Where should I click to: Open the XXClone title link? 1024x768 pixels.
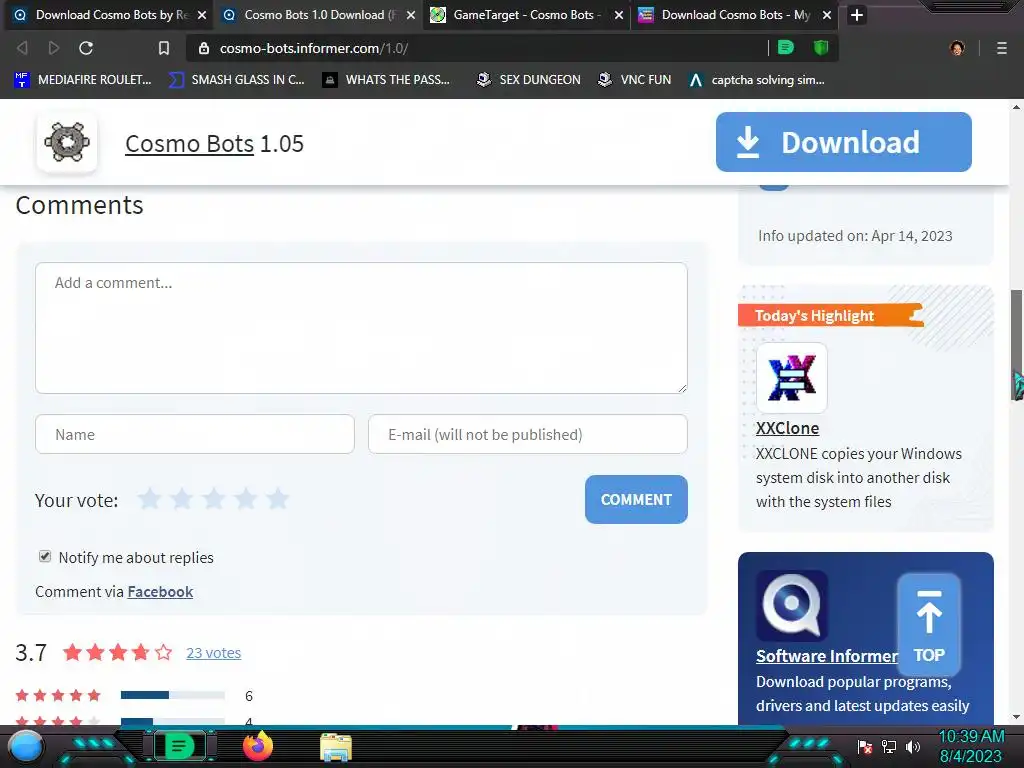[787, 428]
